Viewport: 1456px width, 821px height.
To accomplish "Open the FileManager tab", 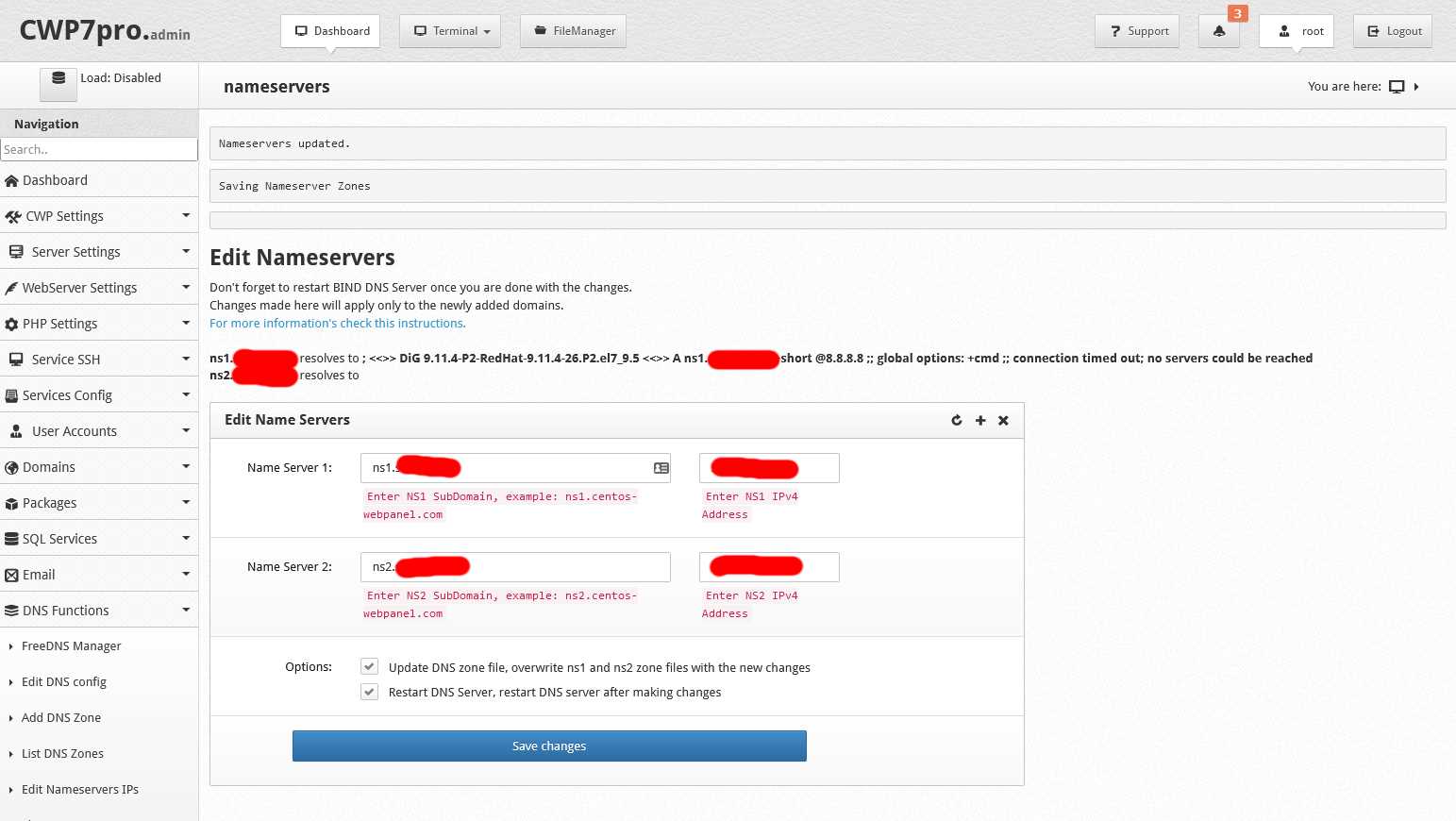I will 573,31.
